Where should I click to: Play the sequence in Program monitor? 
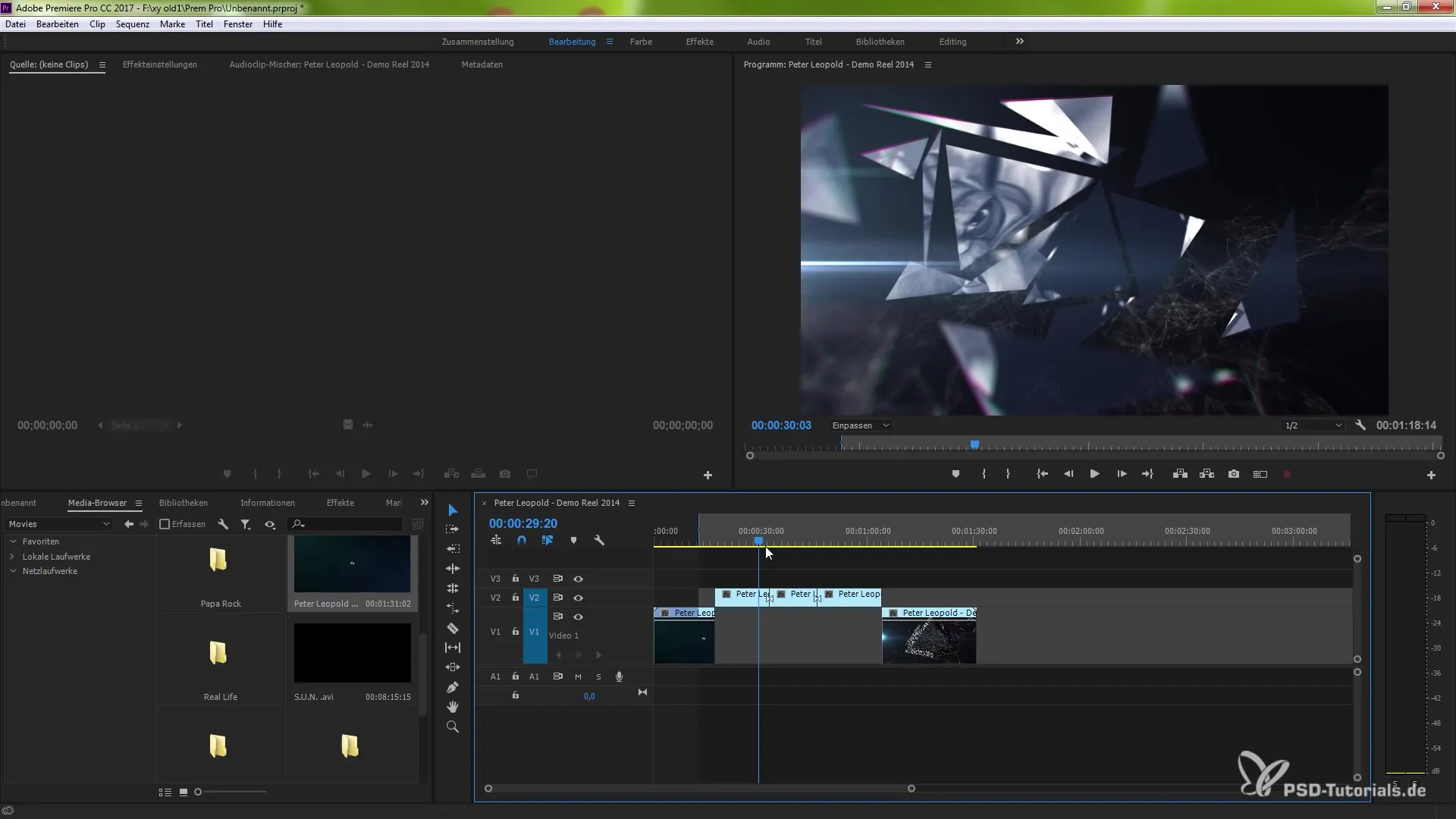[1094, 474]
